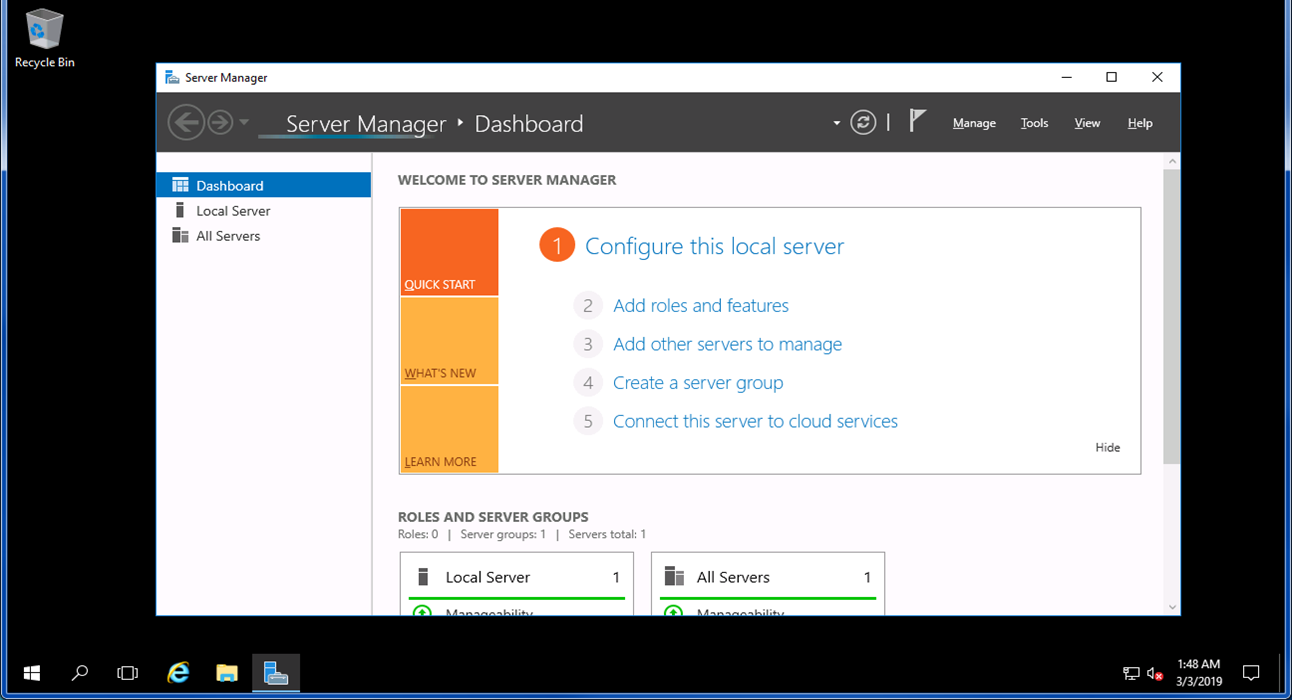1292x700 pixels.
Task: Click the Local Server server icon in sidebar
Action: pos(181,210)
